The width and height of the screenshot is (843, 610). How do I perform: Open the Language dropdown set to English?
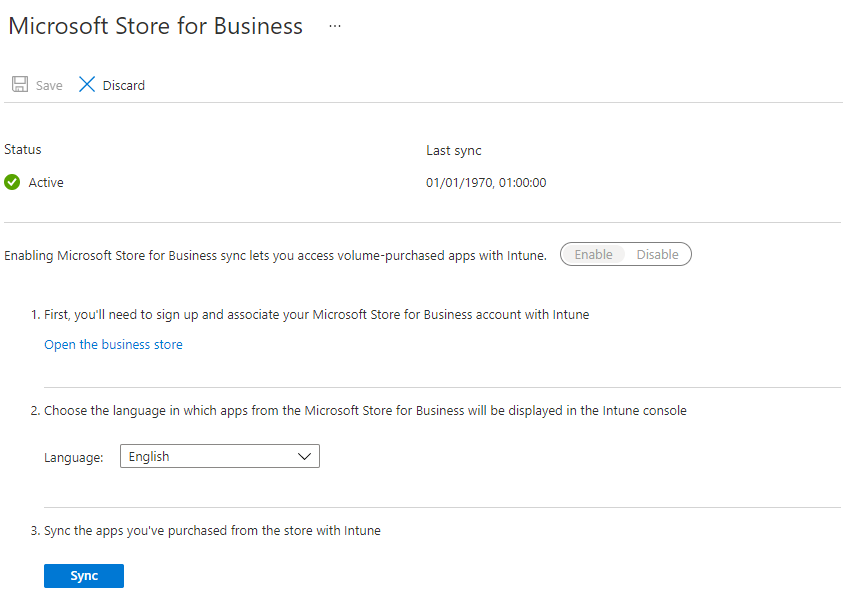(x=220, y=456)
